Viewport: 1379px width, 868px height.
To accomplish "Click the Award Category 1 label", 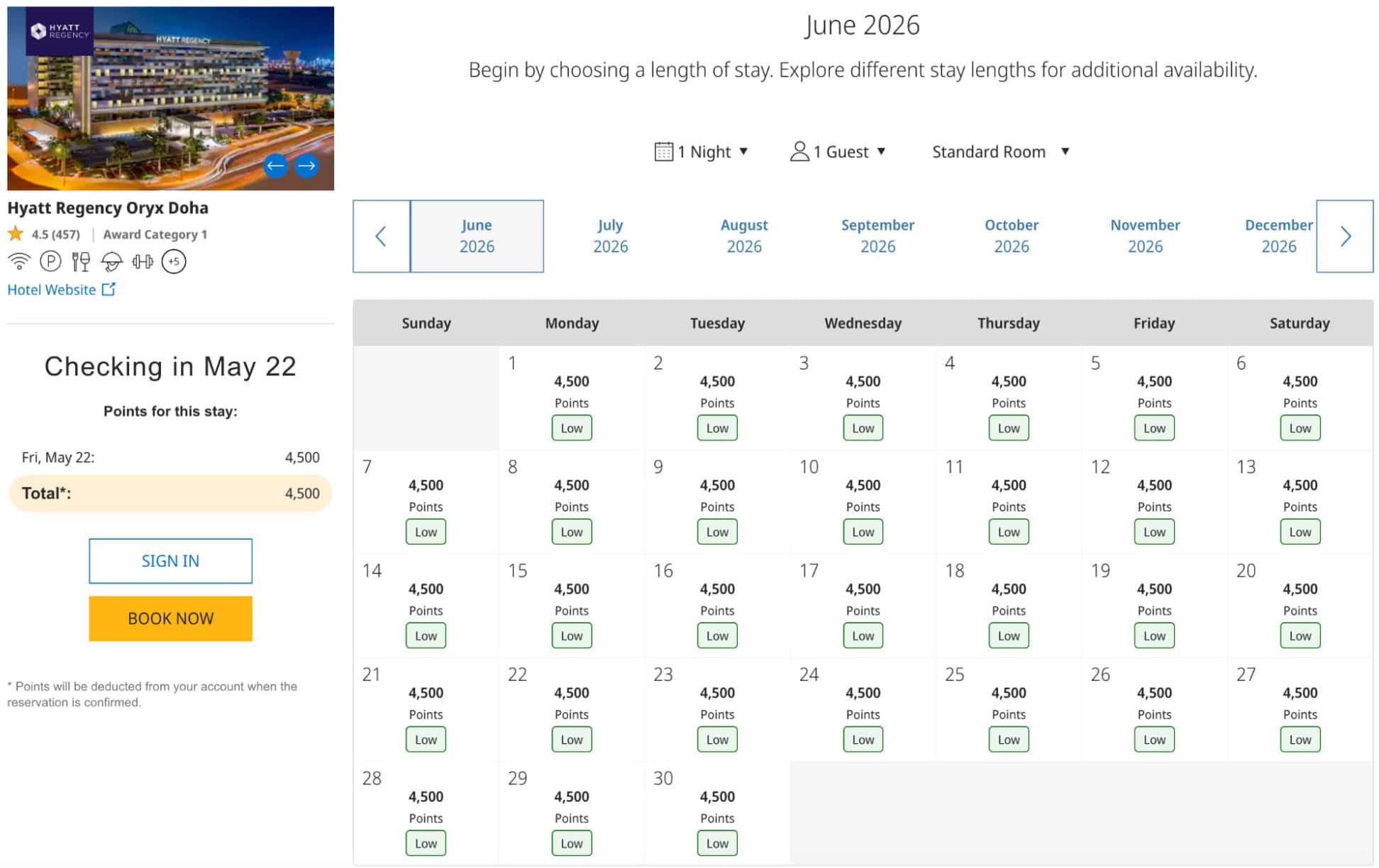I will [155, 234].
